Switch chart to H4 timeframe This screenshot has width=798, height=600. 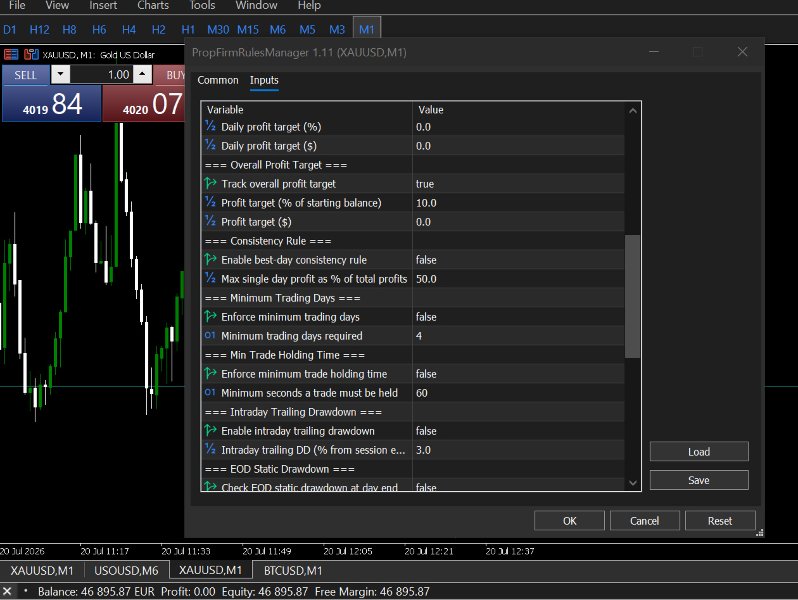coord(129,30)
